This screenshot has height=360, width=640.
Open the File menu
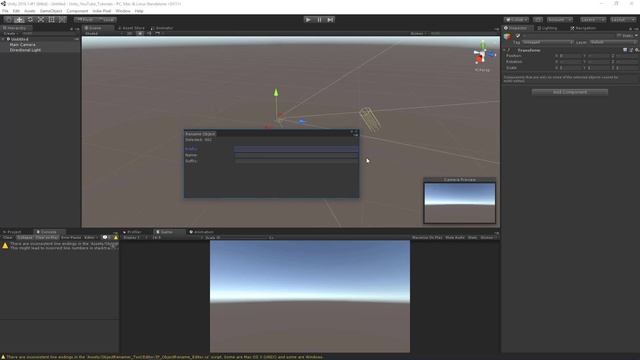pos(5,11)
